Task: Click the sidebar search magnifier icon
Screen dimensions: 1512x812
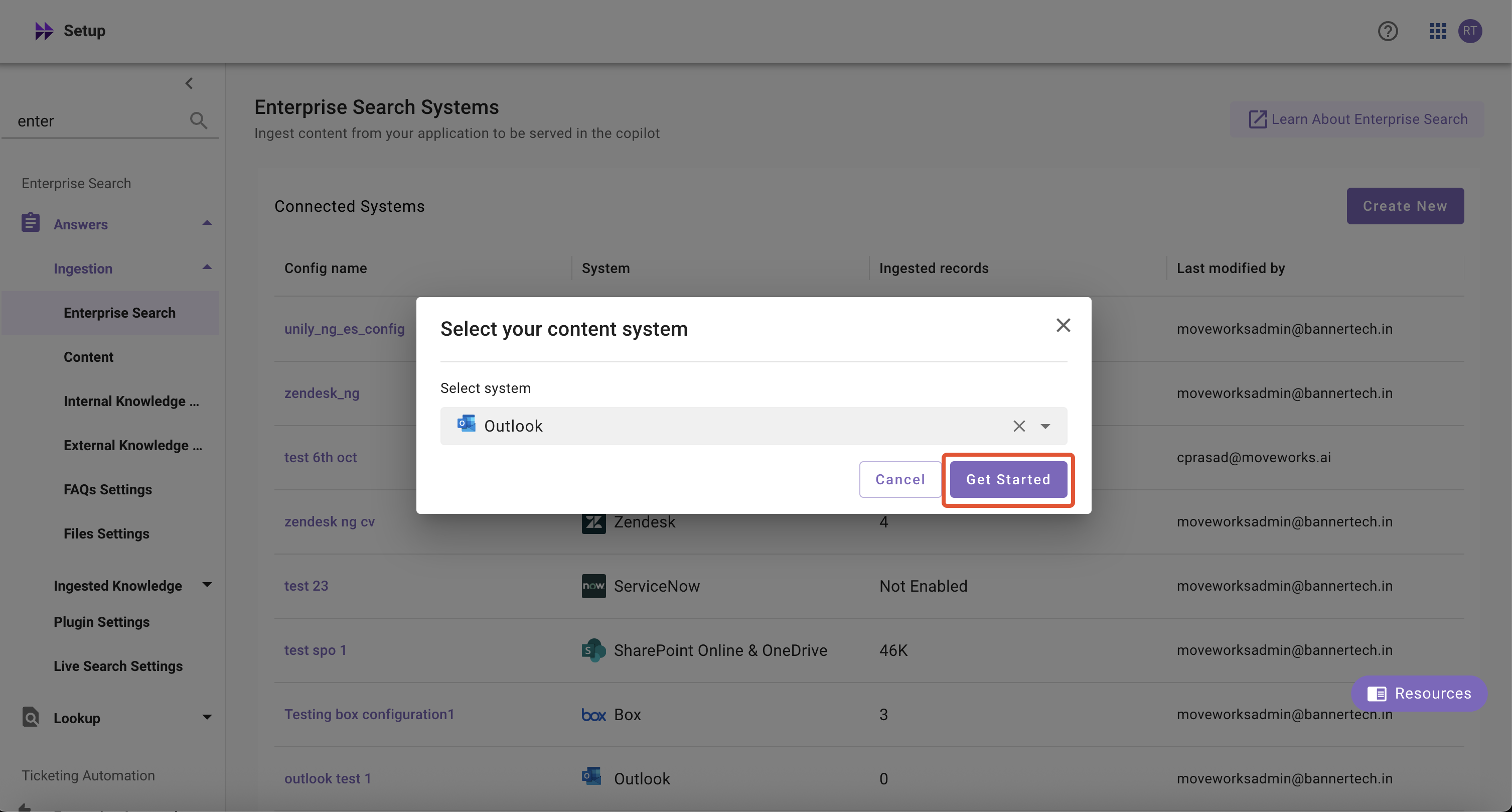Action: click(198, 120)
